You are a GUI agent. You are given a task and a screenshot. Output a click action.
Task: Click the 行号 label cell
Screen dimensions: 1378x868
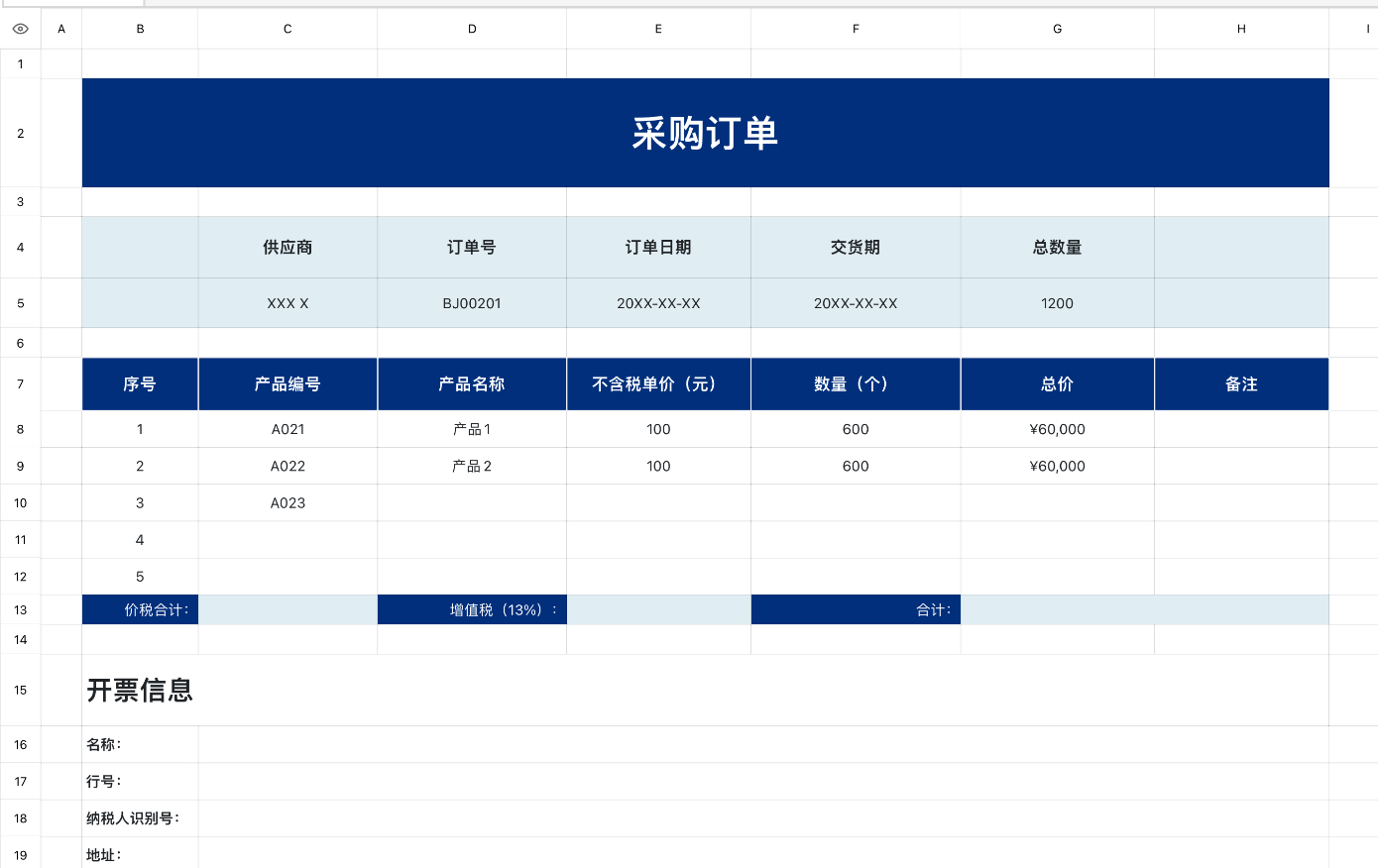[x=140, y=781]
